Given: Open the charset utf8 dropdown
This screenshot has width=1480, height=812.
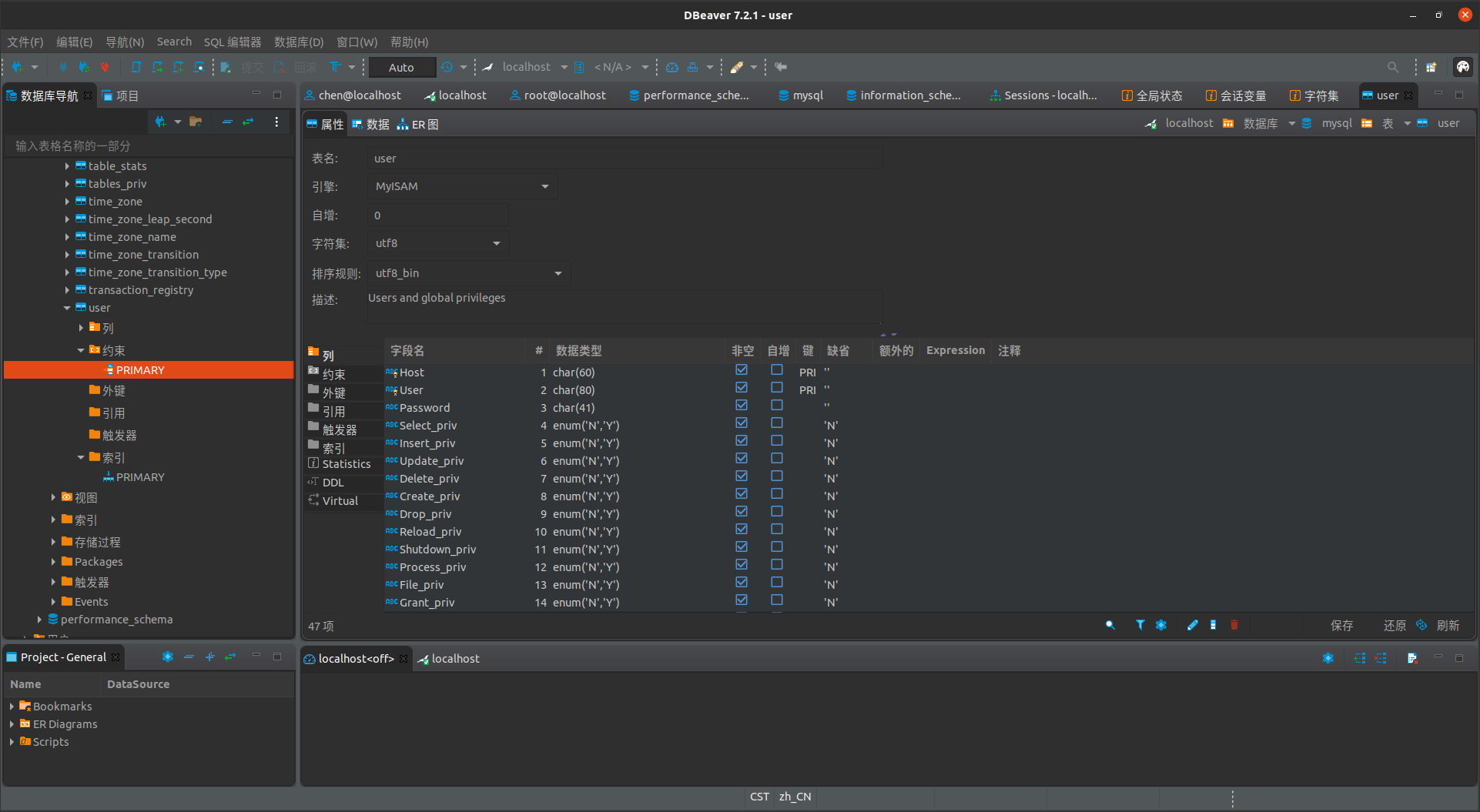Looking at the screenshot, I should tap(437, 243).
